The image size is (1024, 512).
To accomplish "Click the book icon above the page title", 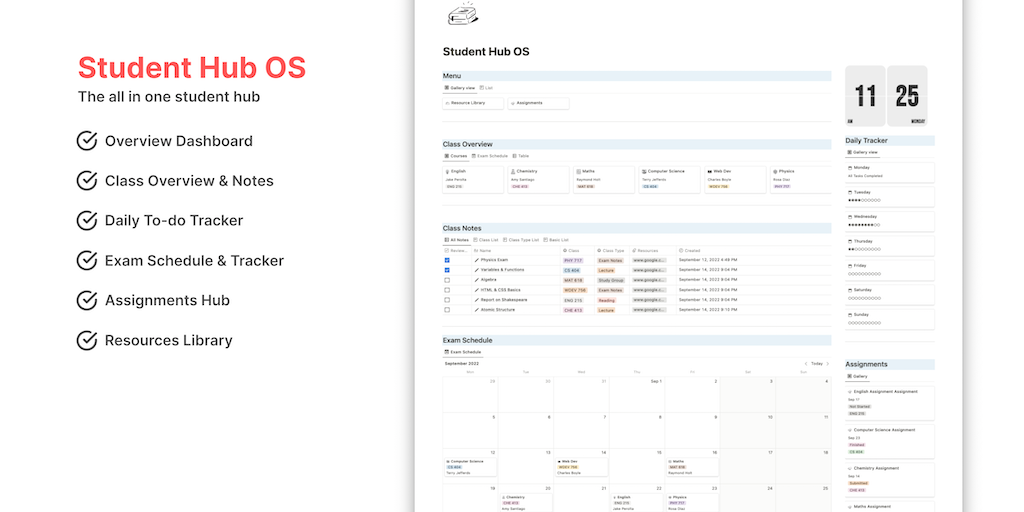I will (461, 14).
